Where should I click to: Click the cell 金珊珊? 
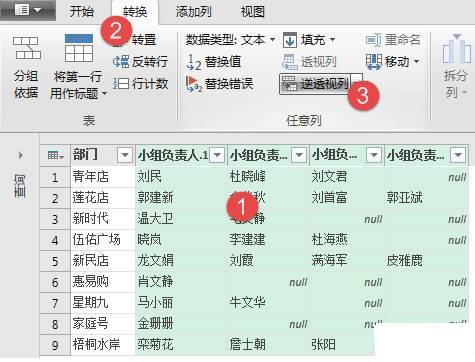181,324
